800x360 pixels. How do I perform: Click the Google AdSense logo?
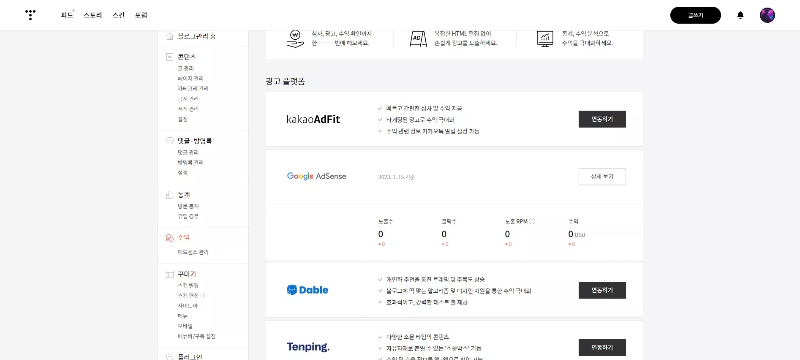pyautogui.click(x=316, y=176)
